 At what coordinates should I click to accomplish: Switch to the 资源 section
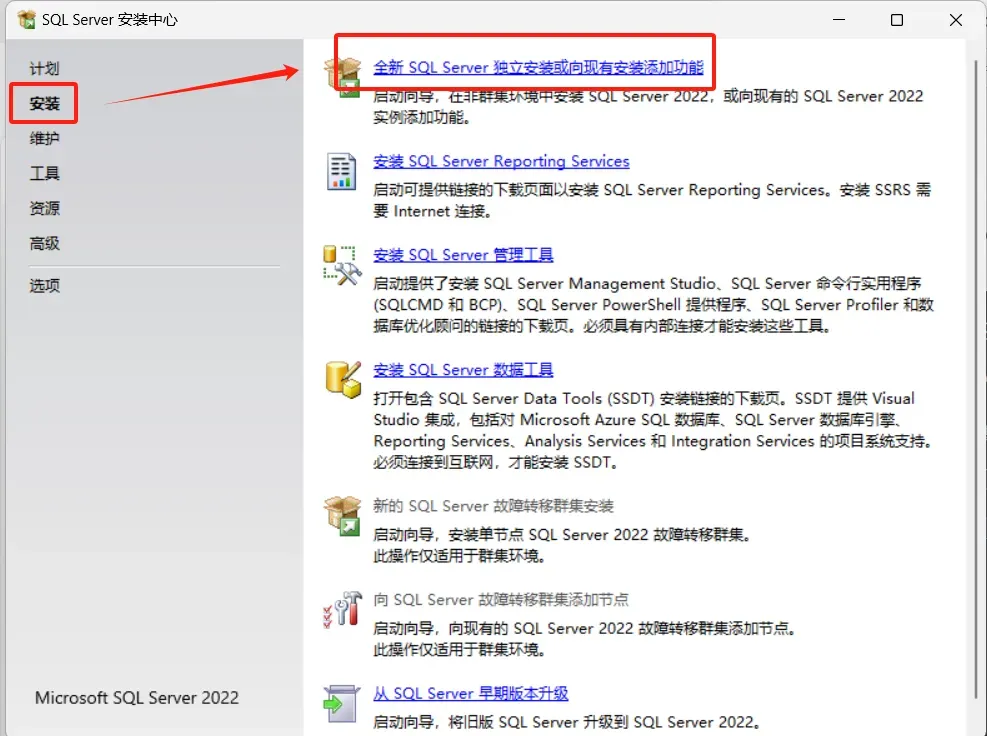(44, 208)
